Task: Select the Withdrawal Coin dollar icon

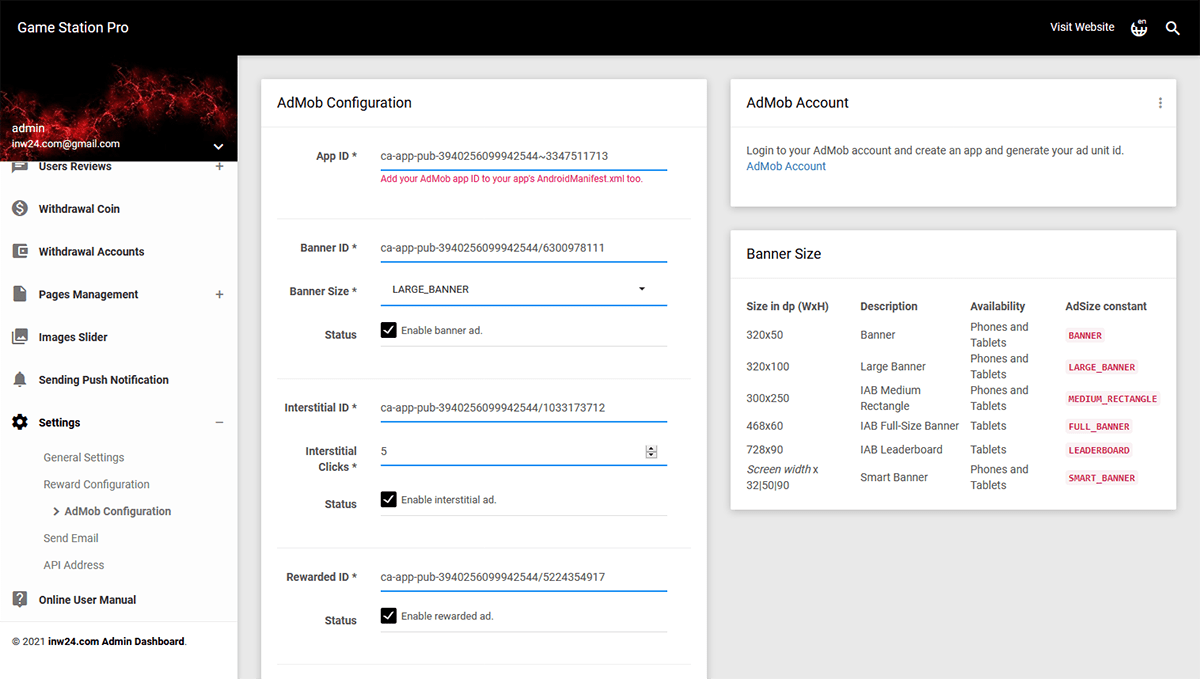Action: (20, 209)
